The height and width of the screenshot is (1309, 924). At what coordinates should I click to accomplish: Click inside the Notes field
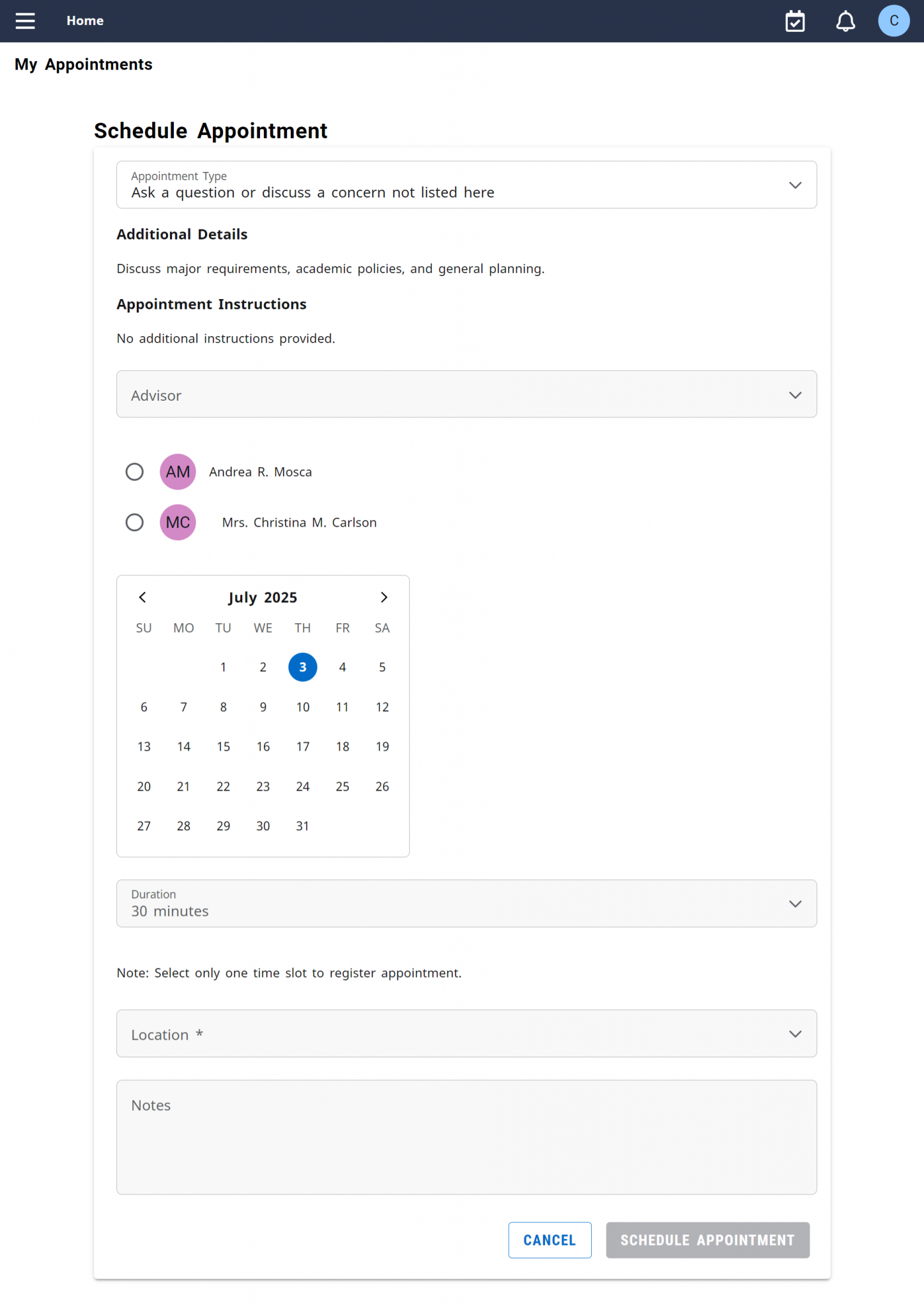tap(466, 1137)
